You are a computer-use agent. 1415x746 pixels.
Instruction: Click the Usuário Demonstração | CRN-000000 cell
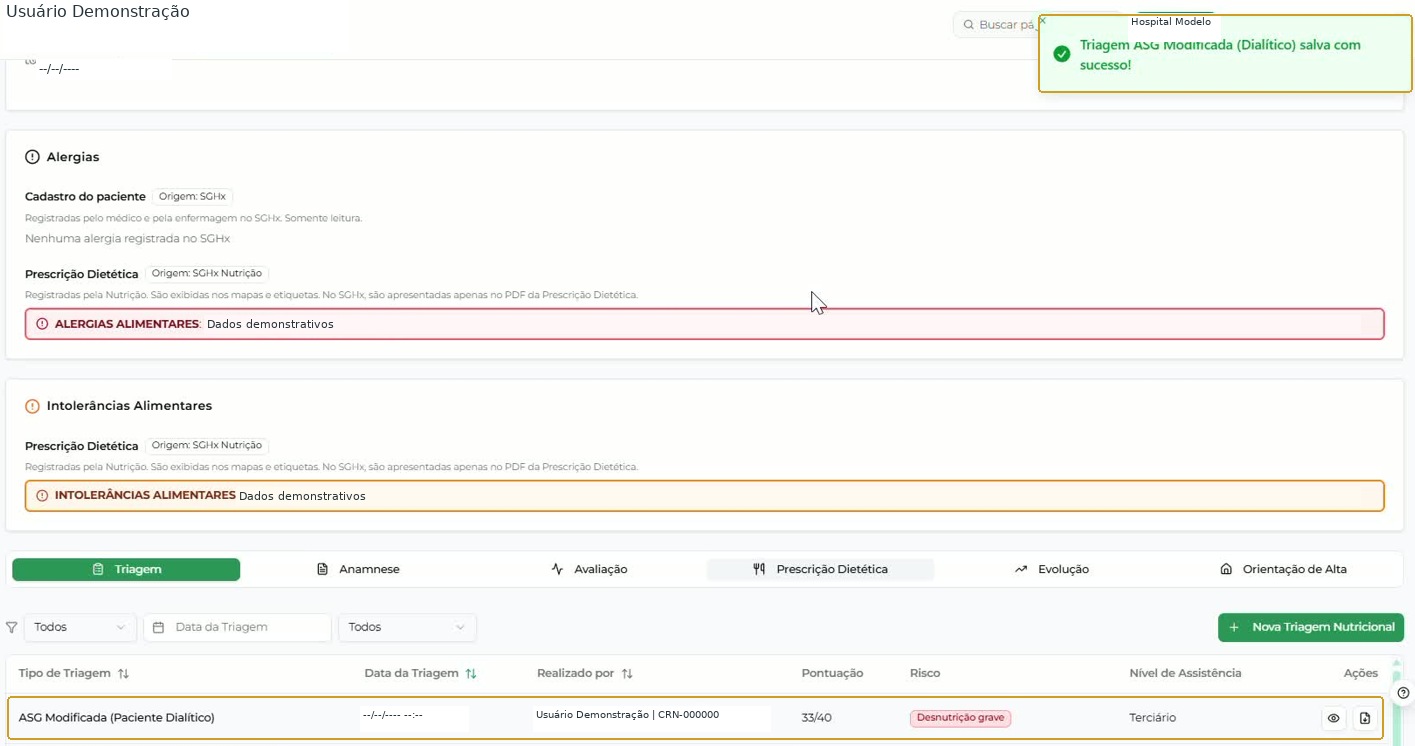pos(627,715)
